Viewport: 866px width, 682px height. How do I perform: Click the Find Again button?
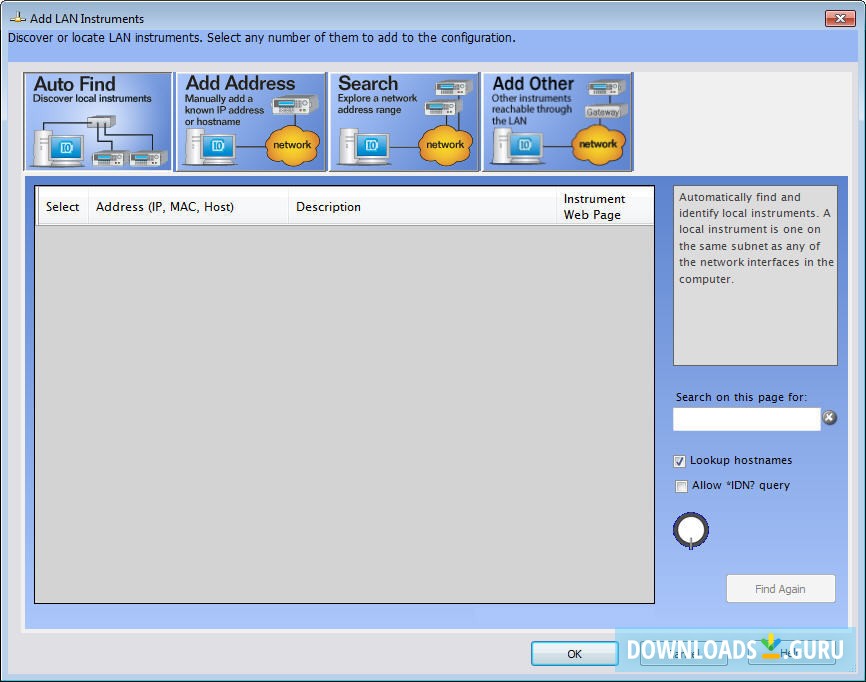[780, 588]
